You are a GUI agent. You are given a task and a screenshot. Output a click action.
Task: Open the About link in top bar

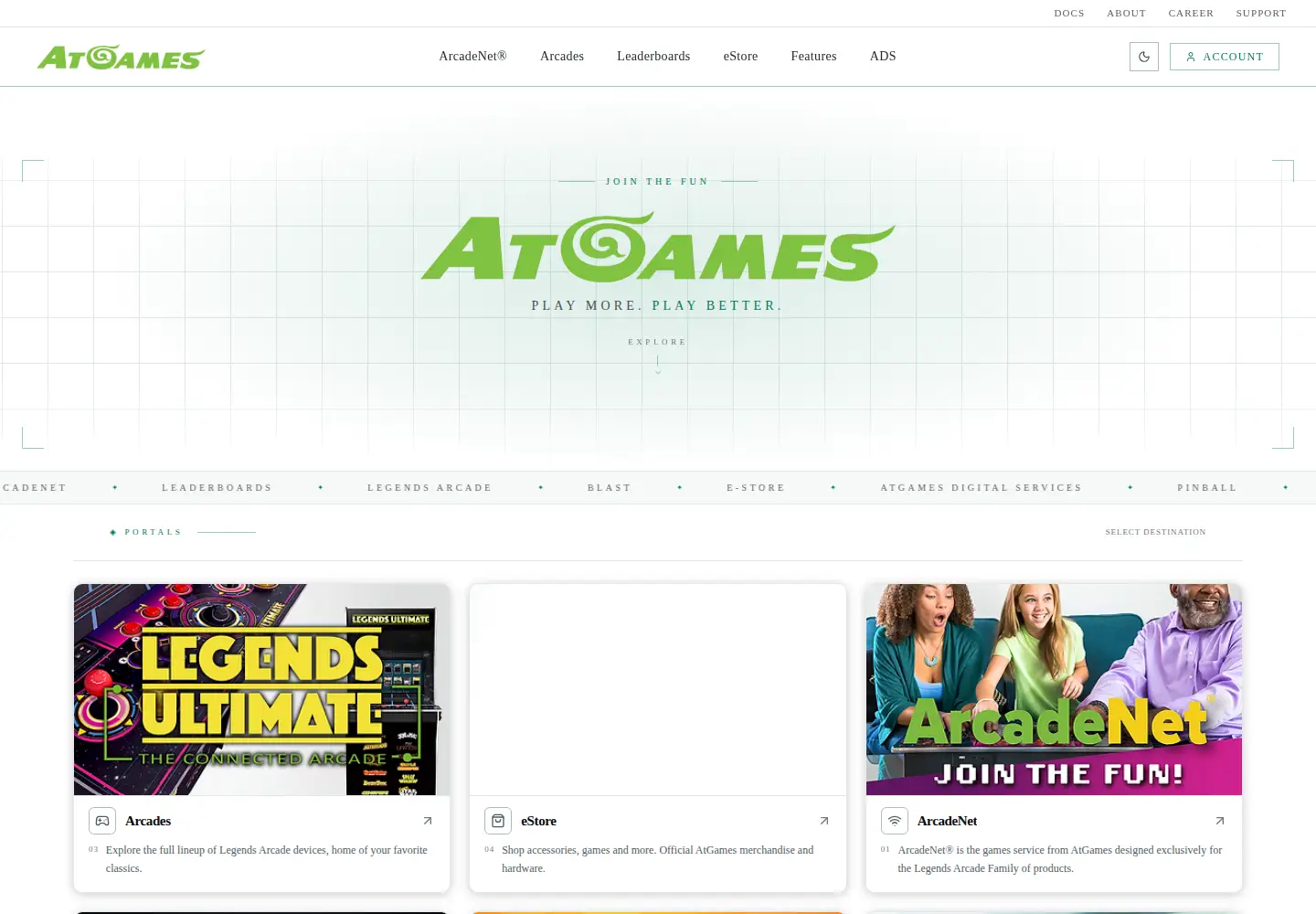(x=1126, y=14)
